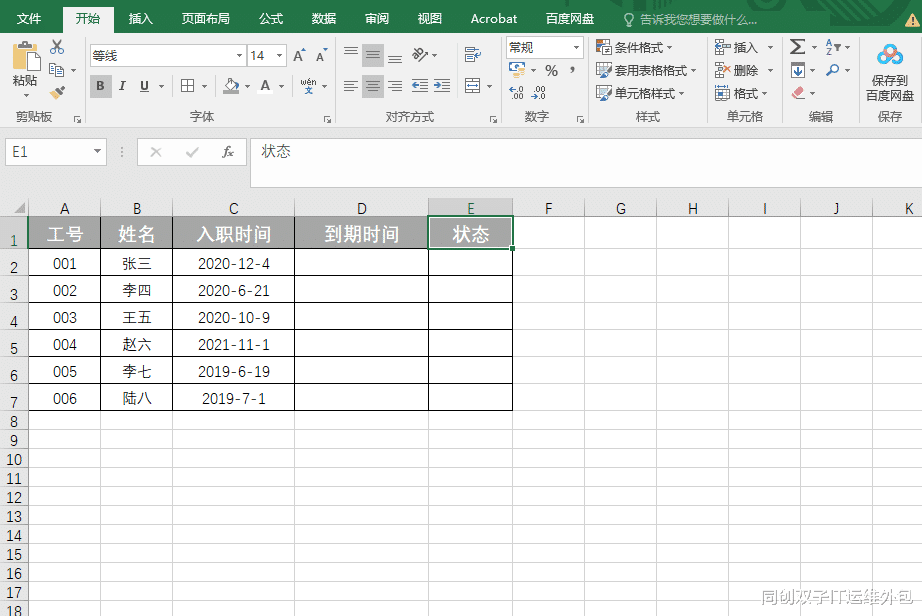Switch to the 插入 ribbon tab
The width and height of the screenshot is (922, 616).
click(140, 17)
